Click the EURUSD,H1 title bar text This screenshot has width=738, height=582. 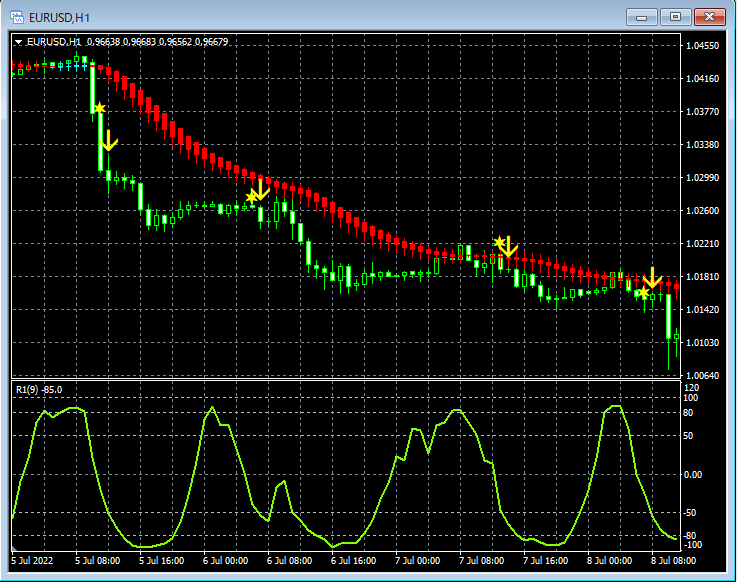tap(59, 18)
